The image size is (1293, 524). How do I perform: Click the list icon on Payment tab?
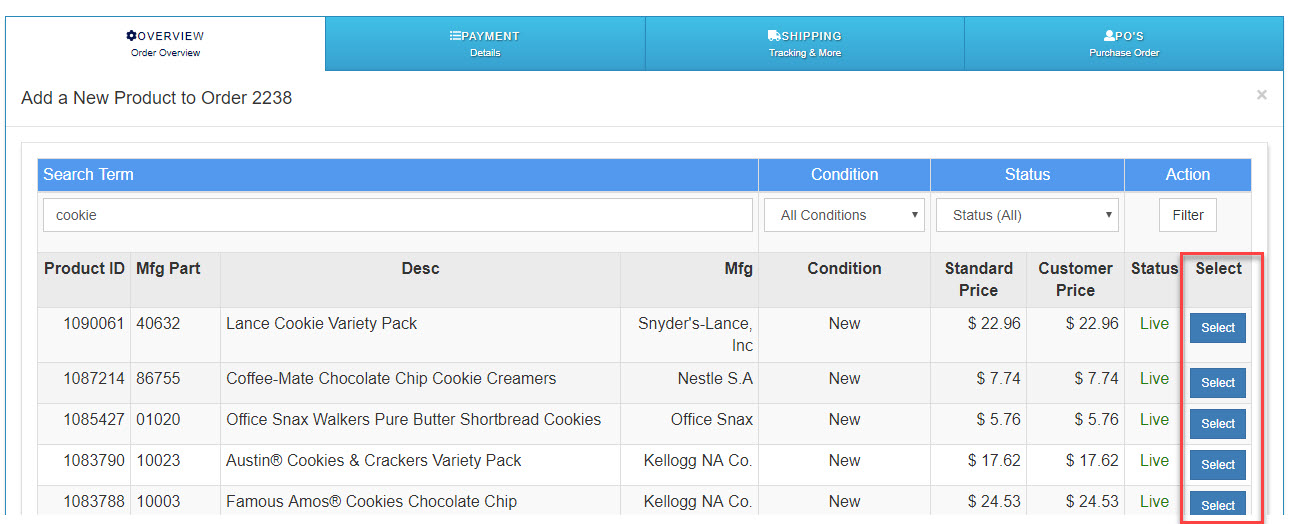(455, 36)
